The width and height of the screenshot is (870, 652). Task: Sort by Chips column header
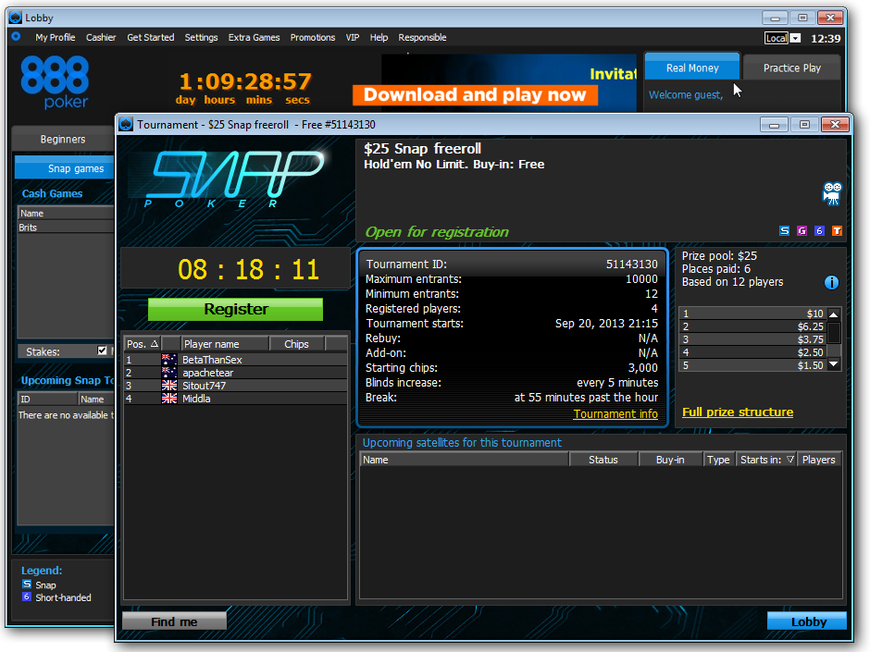pos(297,344)
